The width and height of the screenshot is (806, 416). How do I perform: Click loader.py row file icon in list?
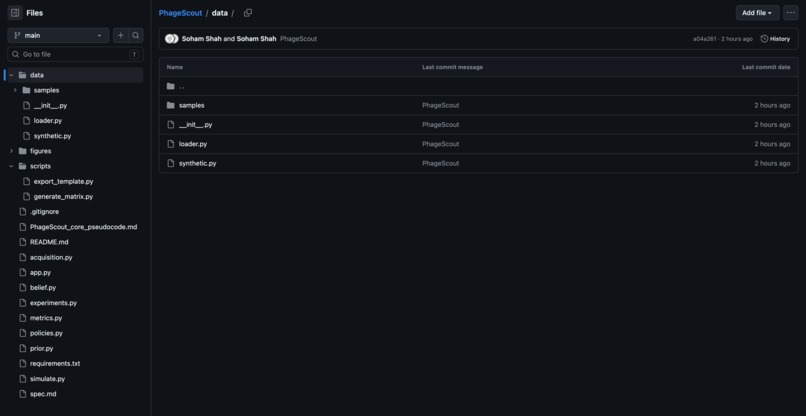pos(171,144)
